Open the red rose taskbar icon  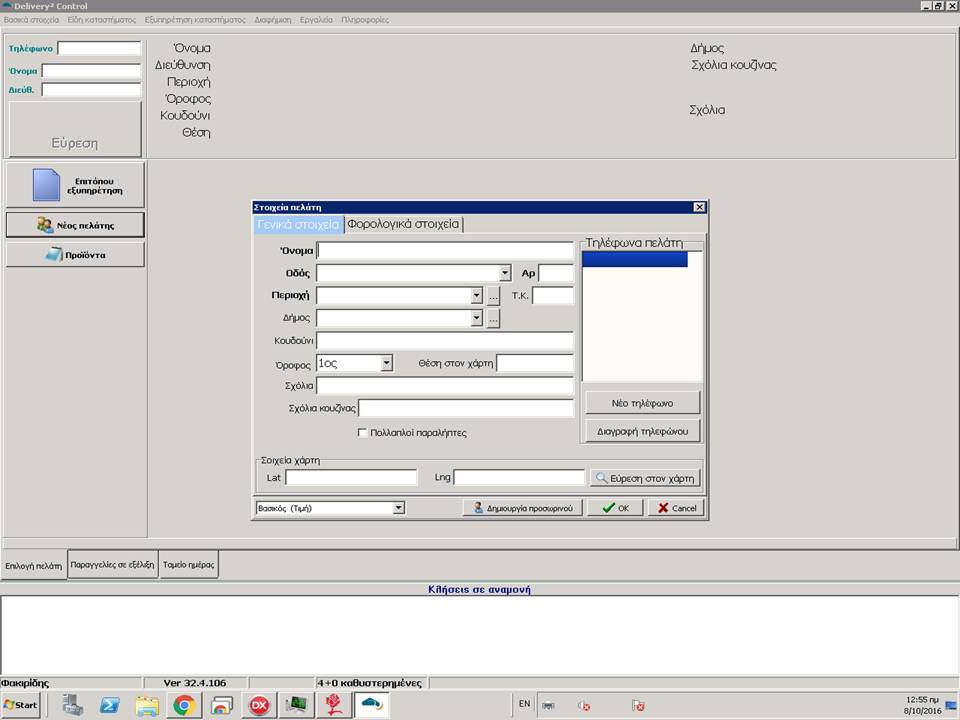tap(334, 705)
